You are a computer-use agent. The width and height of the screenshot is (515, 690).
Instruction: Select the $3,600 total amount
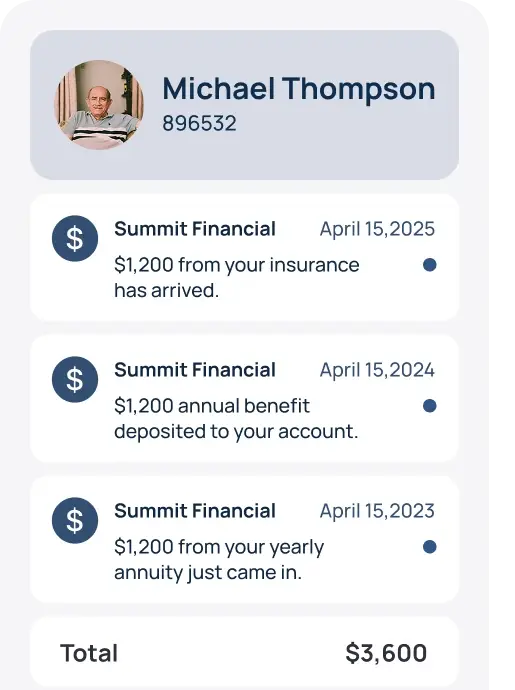[386, 653]
